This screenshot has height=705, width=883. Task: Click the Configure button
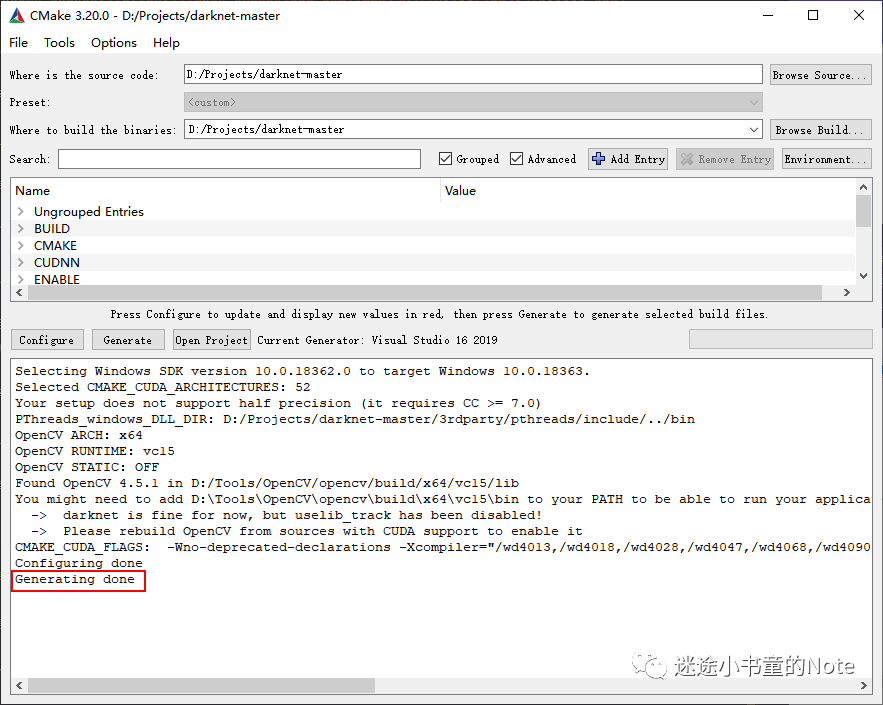pyautogui.click(x=47, y=340)
